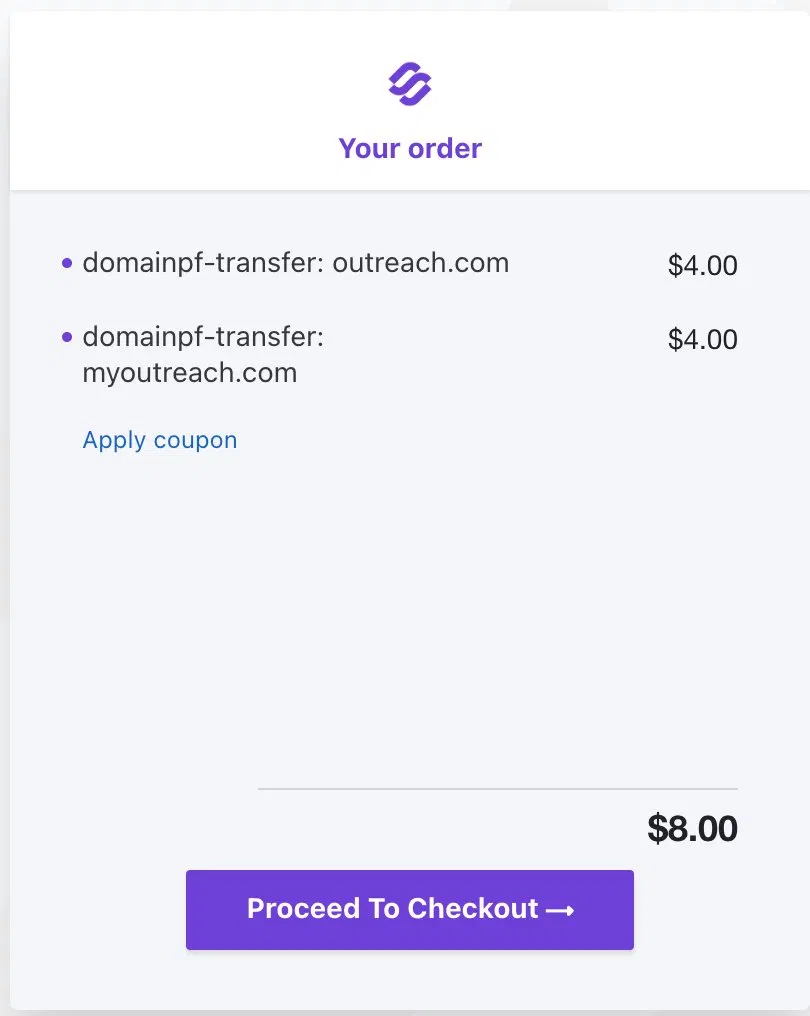Image resolution: width=810 pixels, height=1016 pixels.
Task: Select the bullet dot beside myoutreach.com item
Action: (67, 337)
